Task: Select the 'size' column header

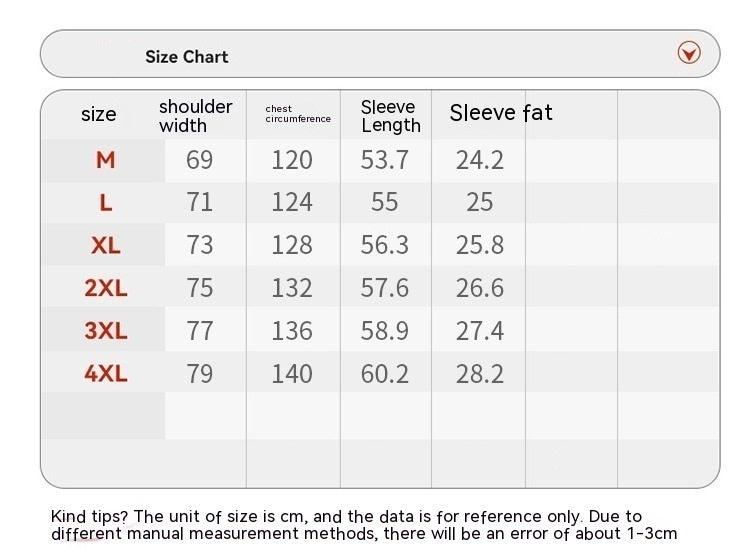Action: (99, 114)
